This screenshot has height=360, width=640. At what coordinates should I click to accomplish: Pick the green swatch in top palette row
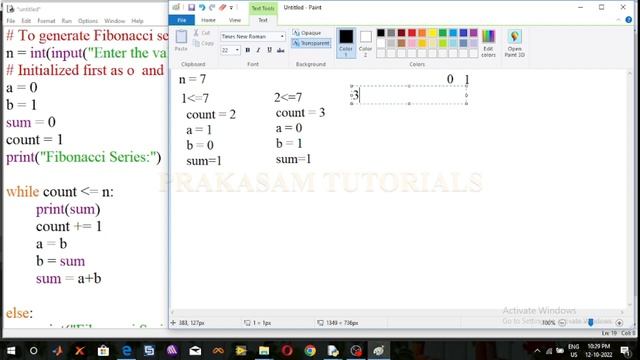point(443,33)
